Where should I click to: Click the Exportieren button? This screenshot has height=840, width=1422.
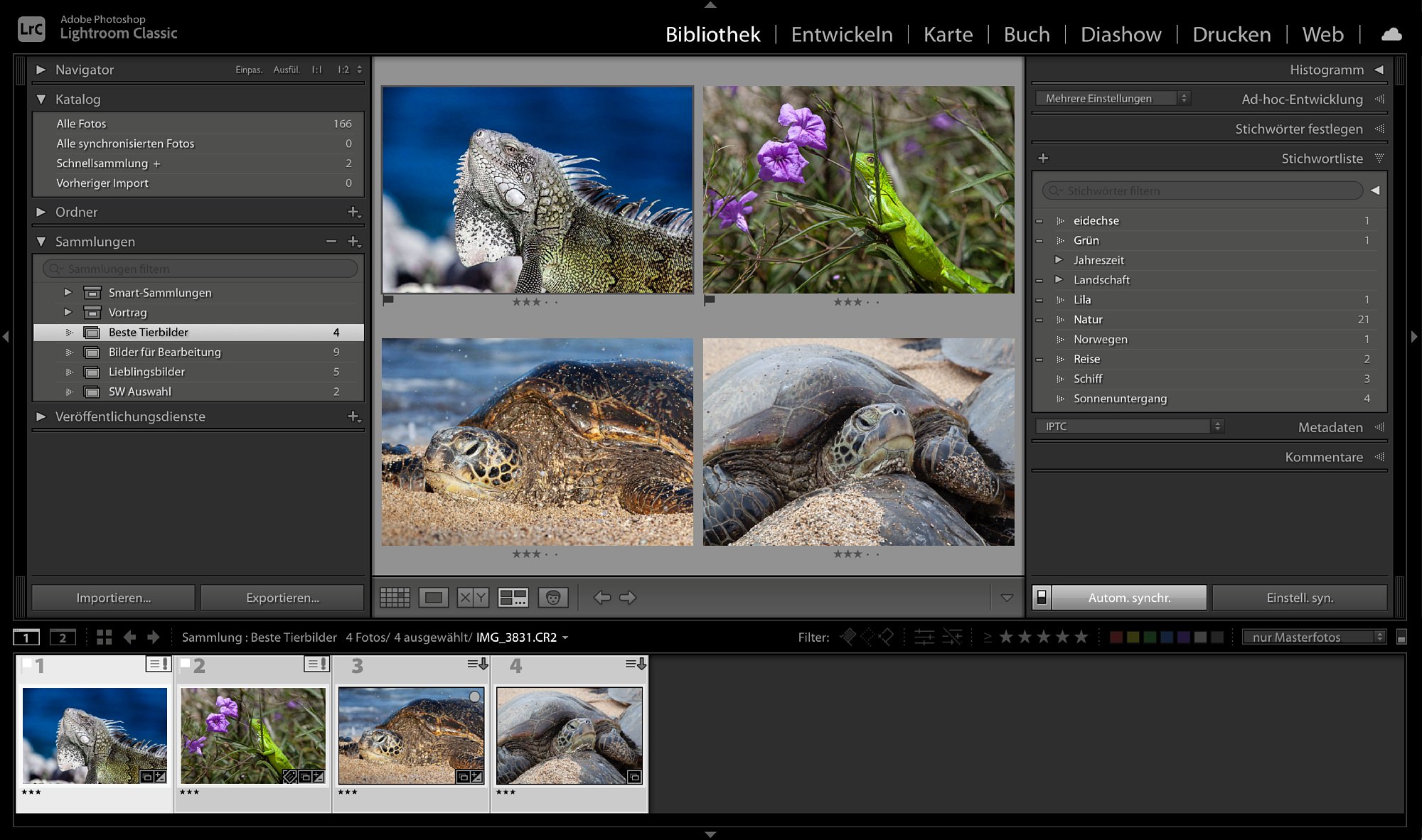(282, 598)
